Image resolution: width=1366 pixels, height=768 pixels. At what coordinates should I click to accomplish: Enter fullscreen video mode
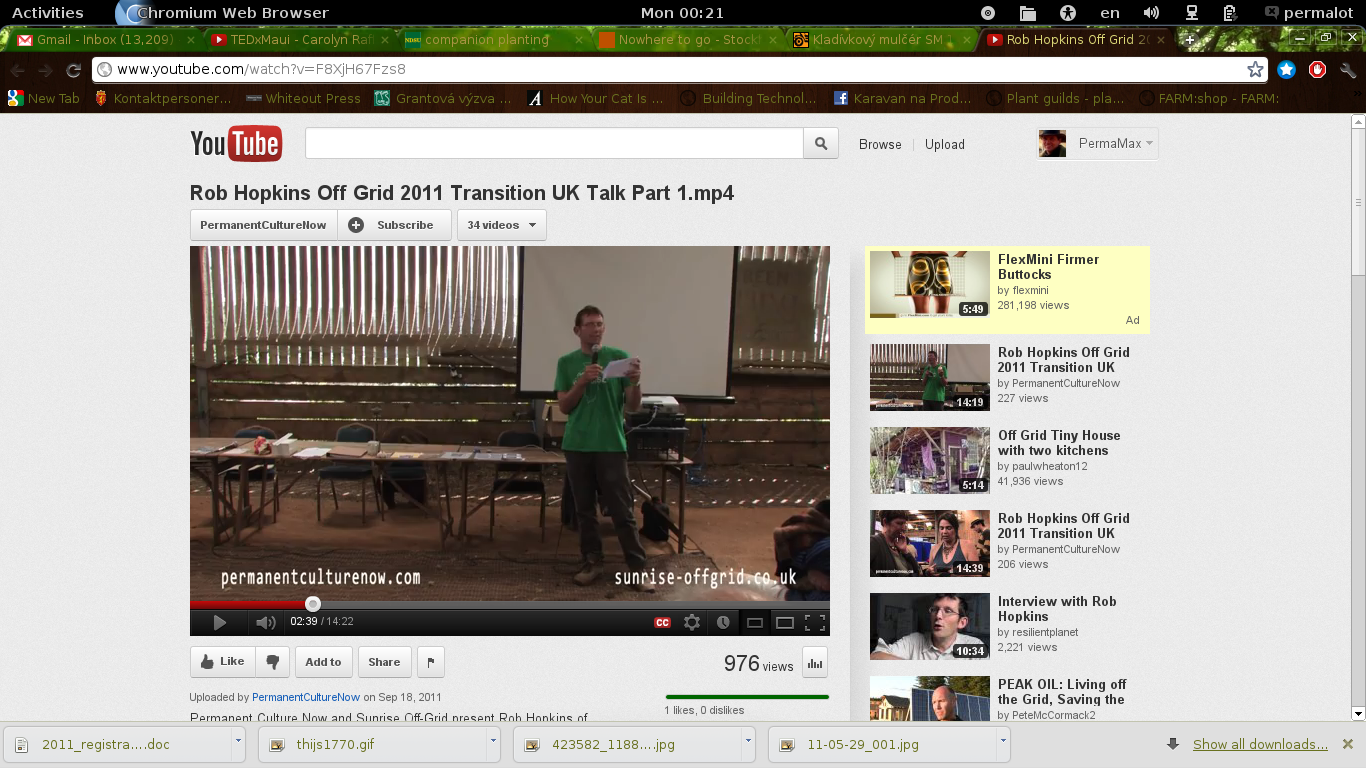(815, 622)
